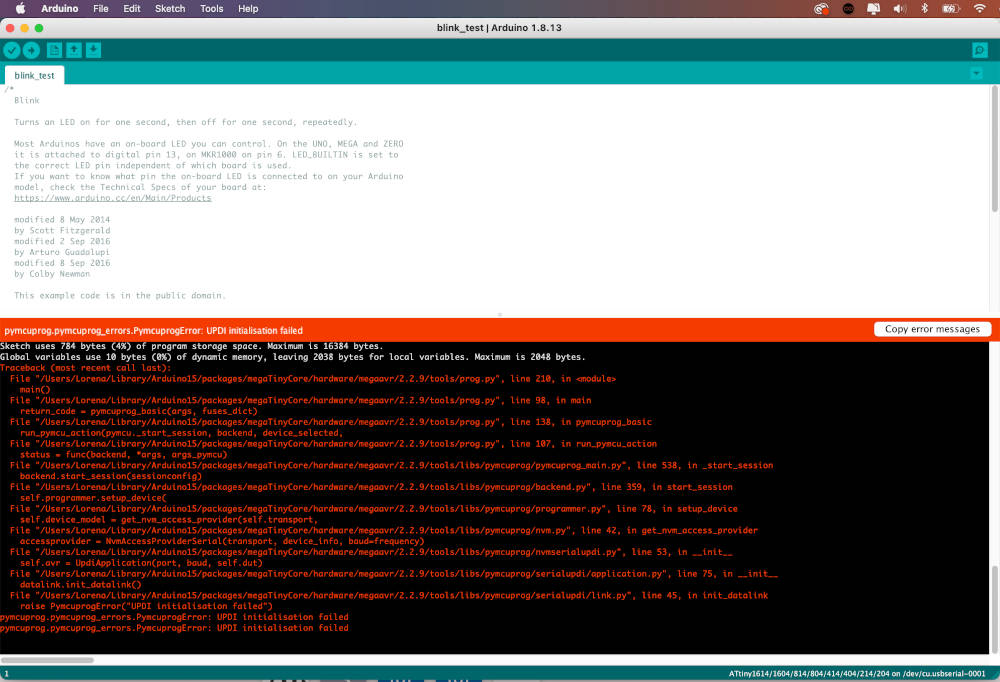The height and width of the screenshot is (682, 1000).
Task: Click the 'Traceback (most recent call last)' line
Action: coord(85,367)
